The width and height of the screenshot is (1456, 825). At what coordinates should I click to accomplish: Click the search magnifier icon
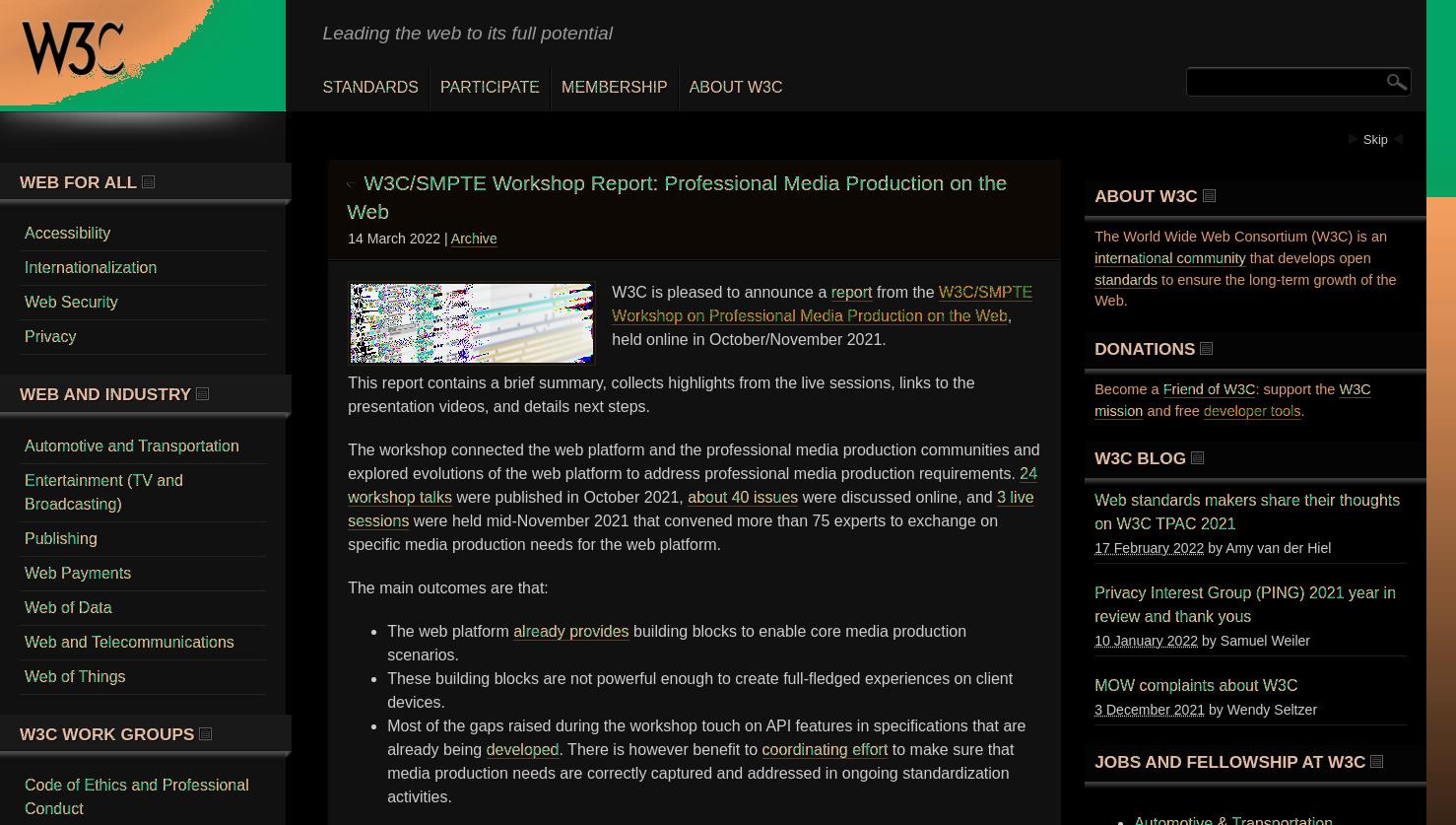(1396, 82)
